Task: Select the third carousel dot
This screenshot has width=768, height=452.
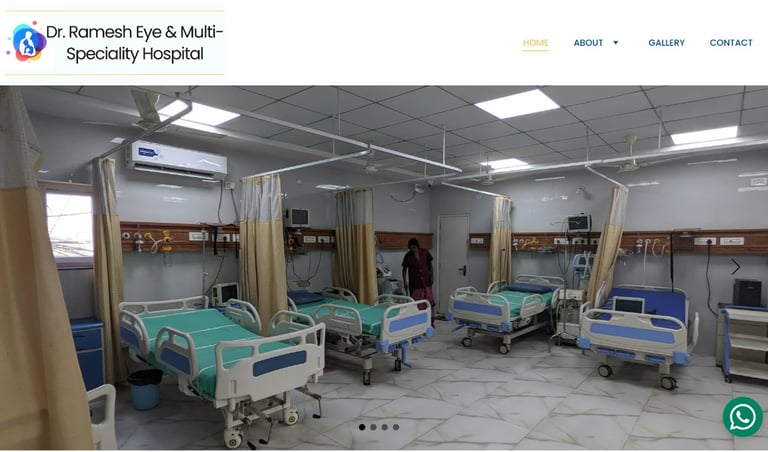Action: 384,427
